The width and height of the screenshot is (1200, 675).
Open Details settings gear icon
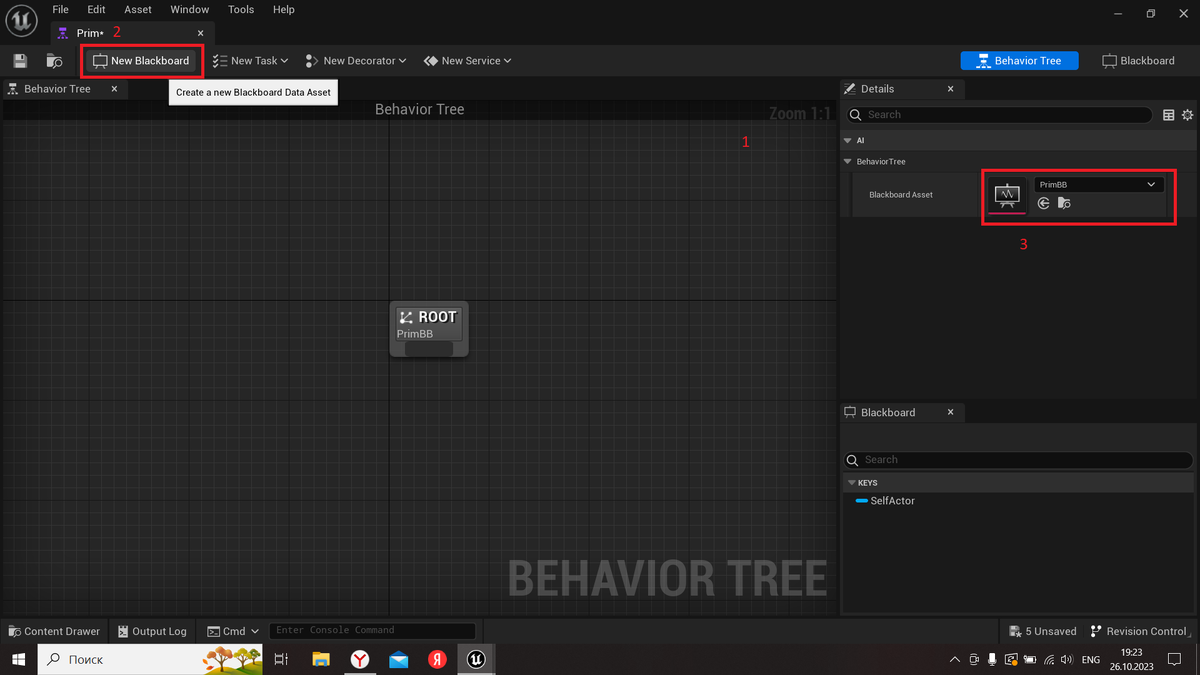tap(1188, 115)
